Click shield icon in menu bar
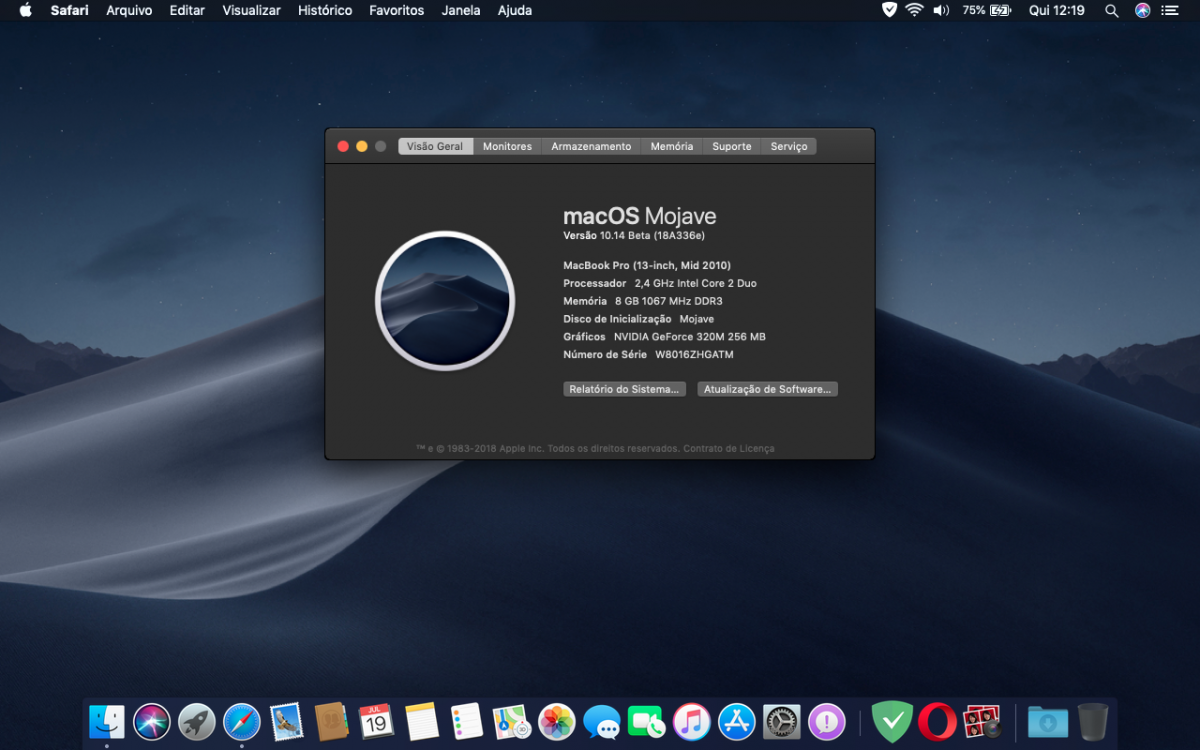 tap(889, 10)
